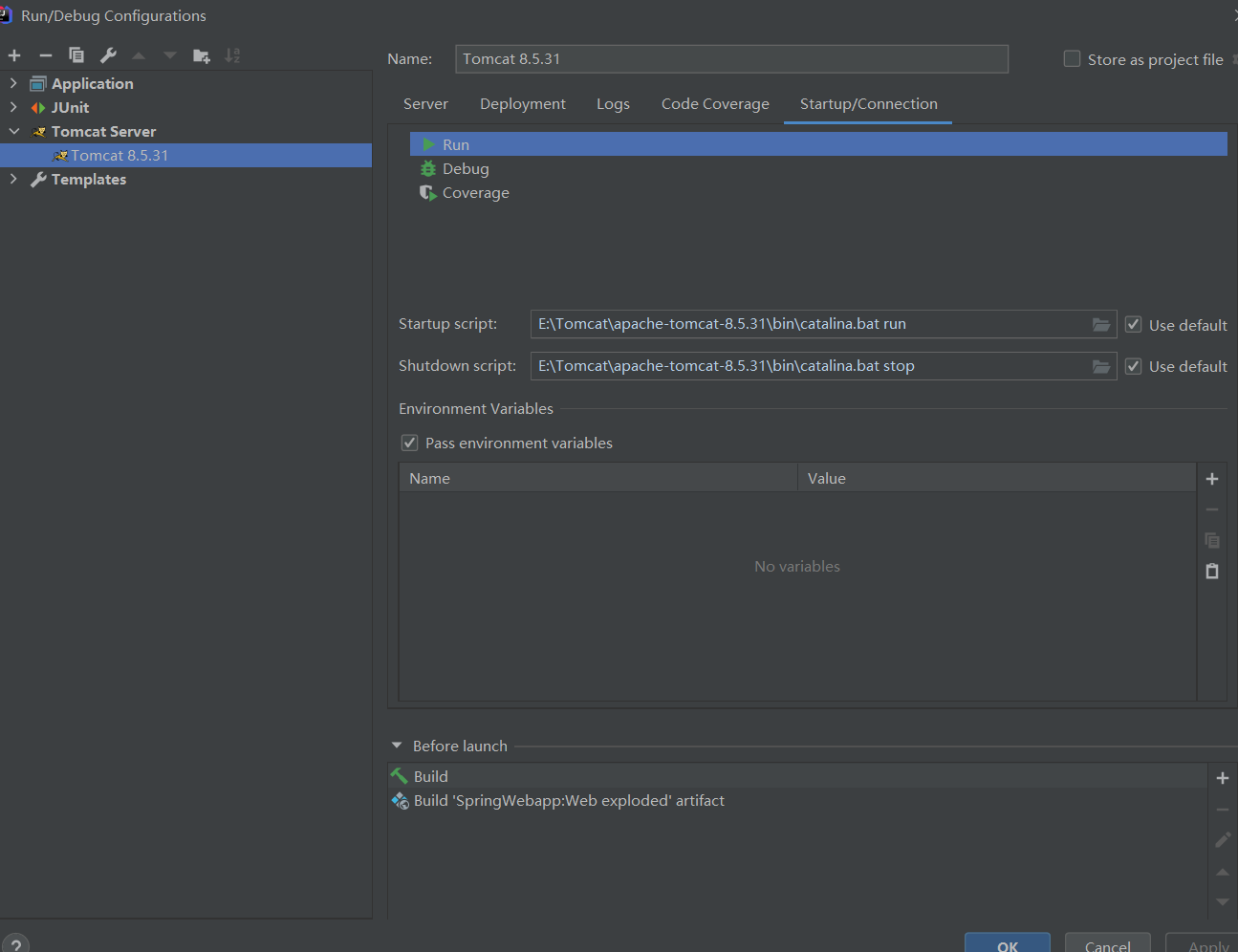1238x952 pixels.
Task: Add a Before launch task
Action: point(1223,778)
